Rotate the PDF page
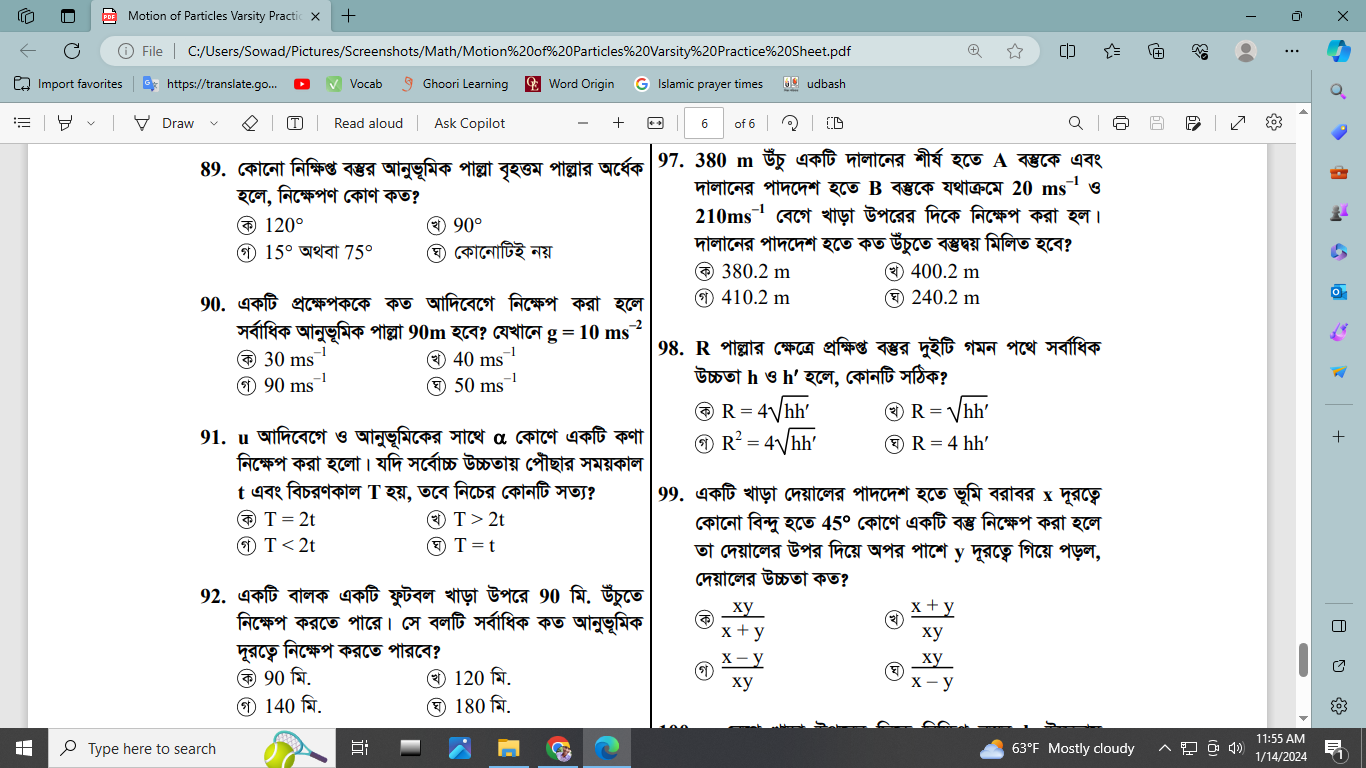Image resolution: width=1366 pixels, height=768 pixels. [x=790, y=123]
